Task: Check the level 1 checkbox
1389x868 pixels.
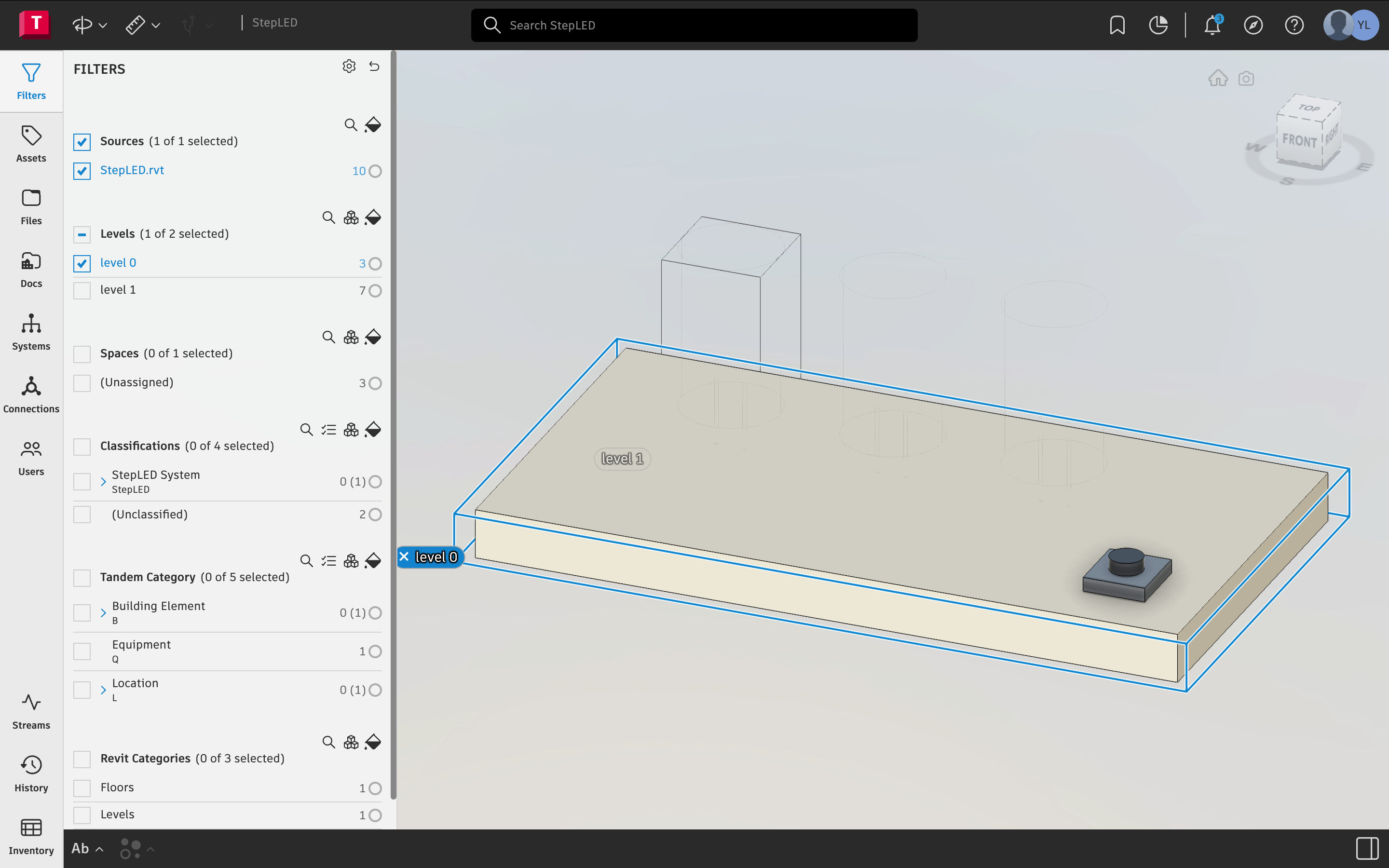Action: 82,290
